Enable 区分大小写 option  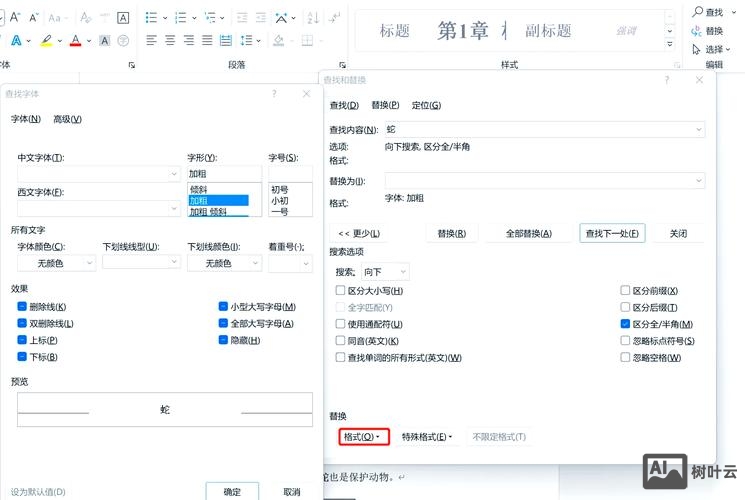(x=340, y=290)
